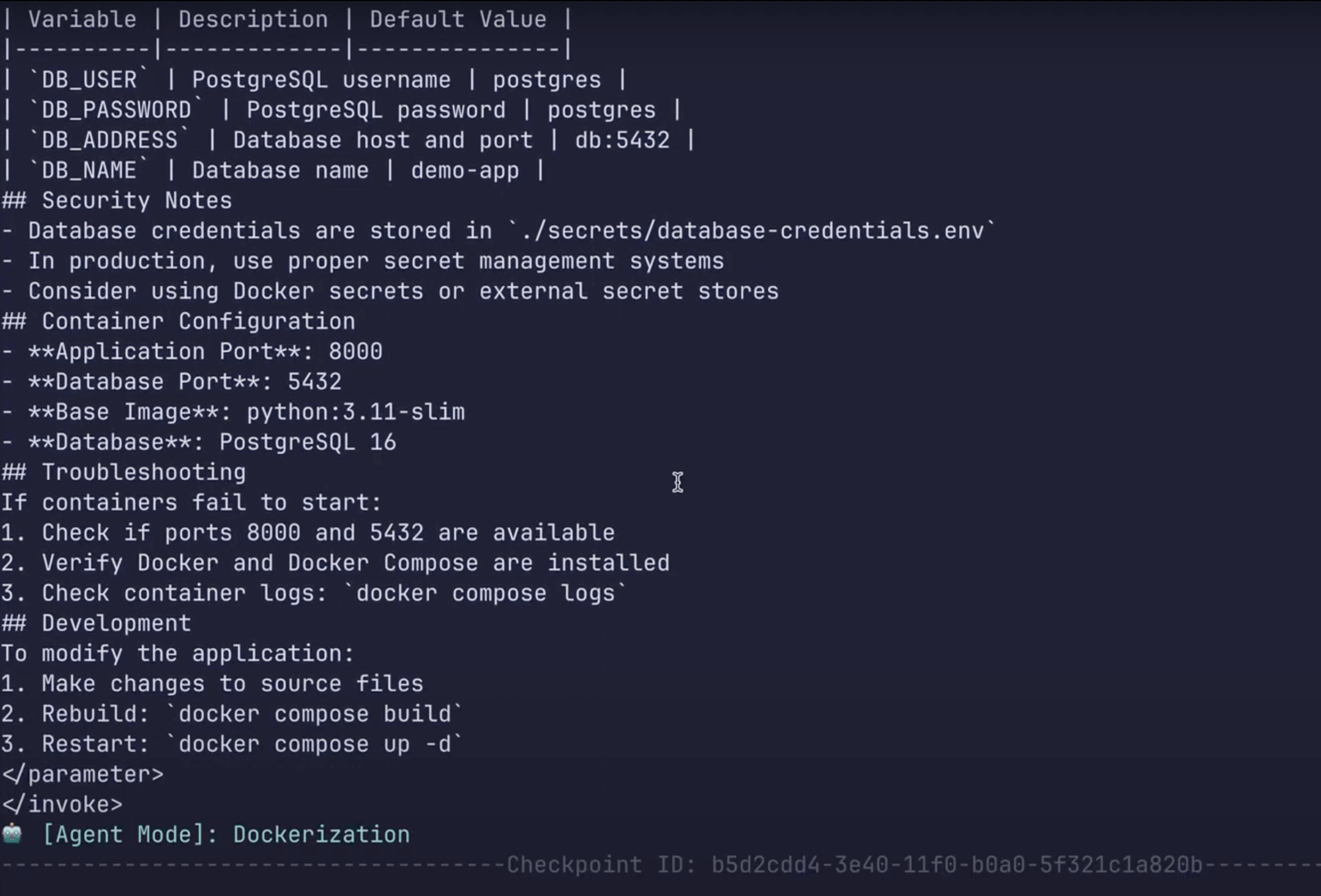Screen dimensions: 1321x896
Task: Click the "## Development" heading
Action: (x=97, y=623)
